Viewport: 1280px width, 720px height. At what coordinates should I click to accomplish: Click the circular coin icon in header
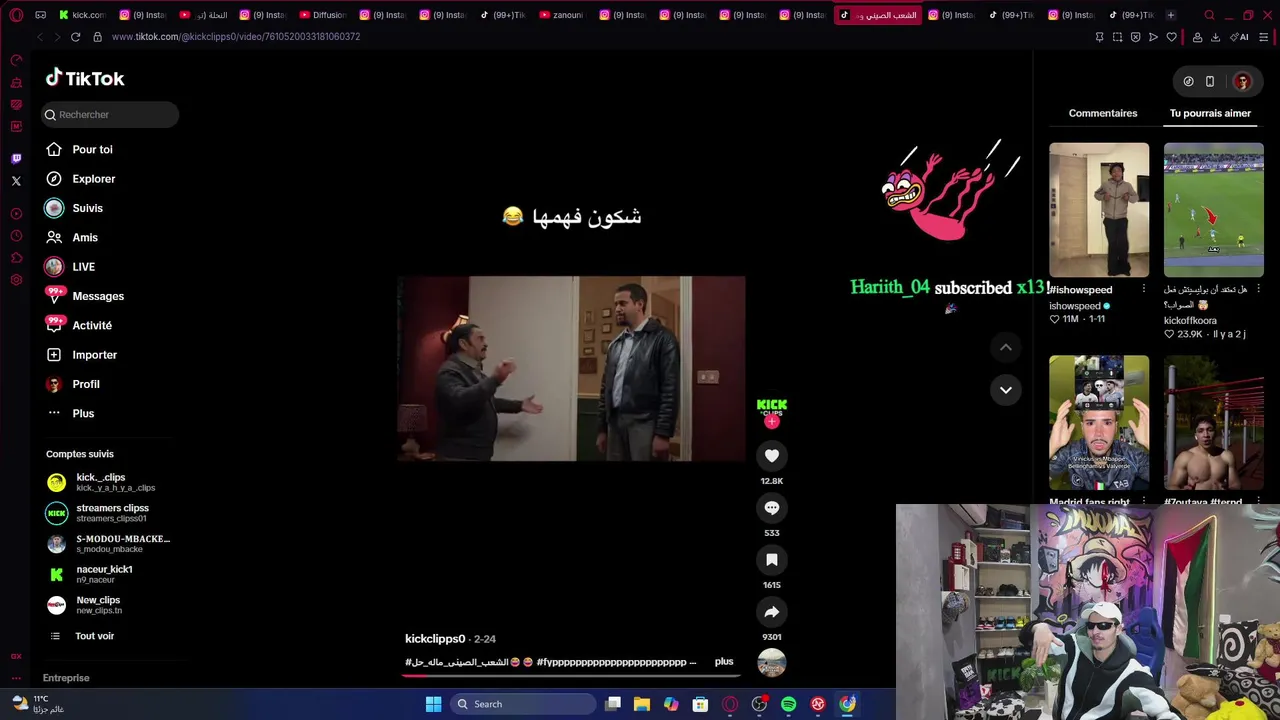(x=1188, y=82)
